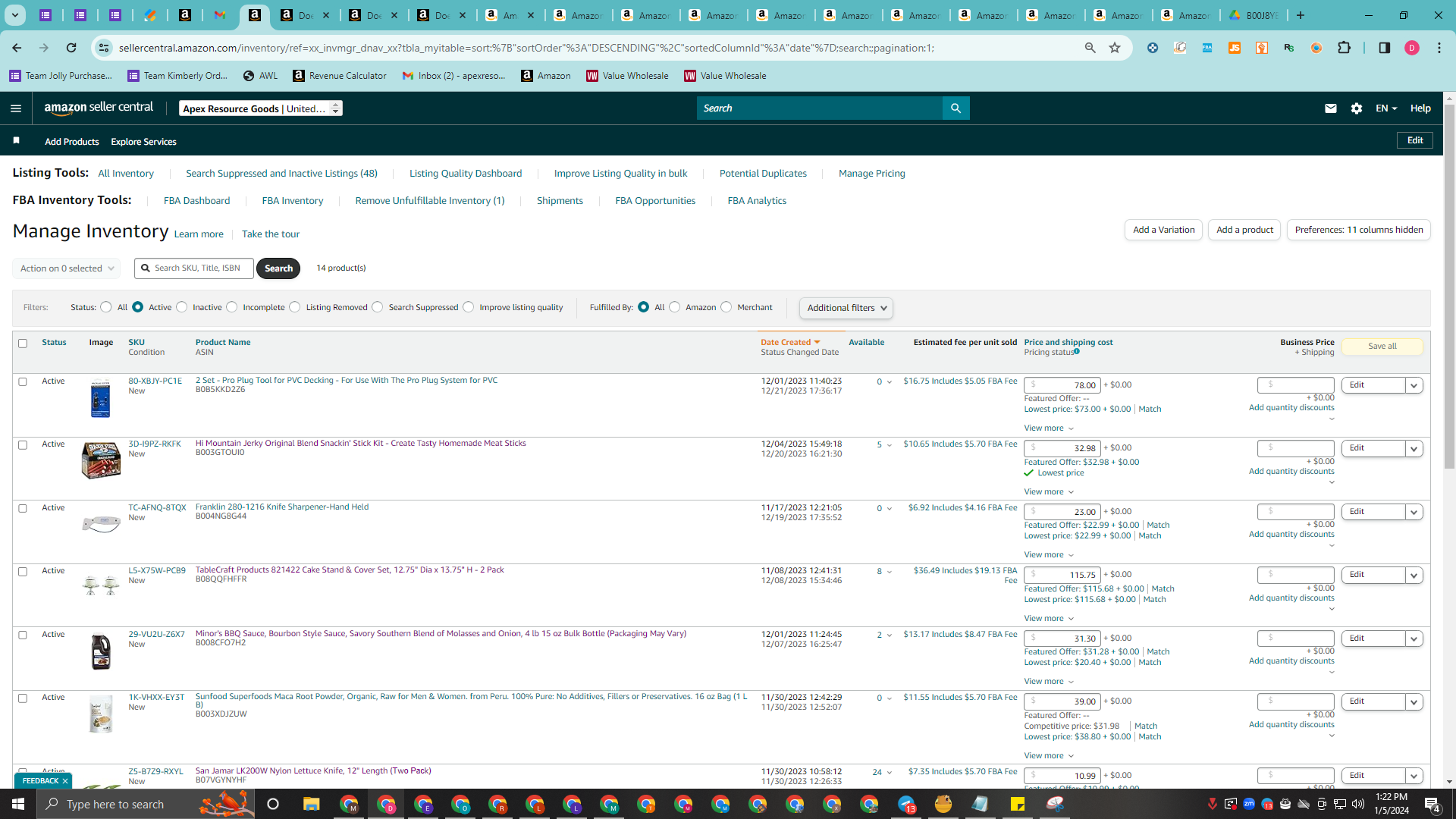Open the Sticky Notes taskbar icon
Image resolution: width=1456 pixels, height=819 pixels.
tap(1018, 804)
